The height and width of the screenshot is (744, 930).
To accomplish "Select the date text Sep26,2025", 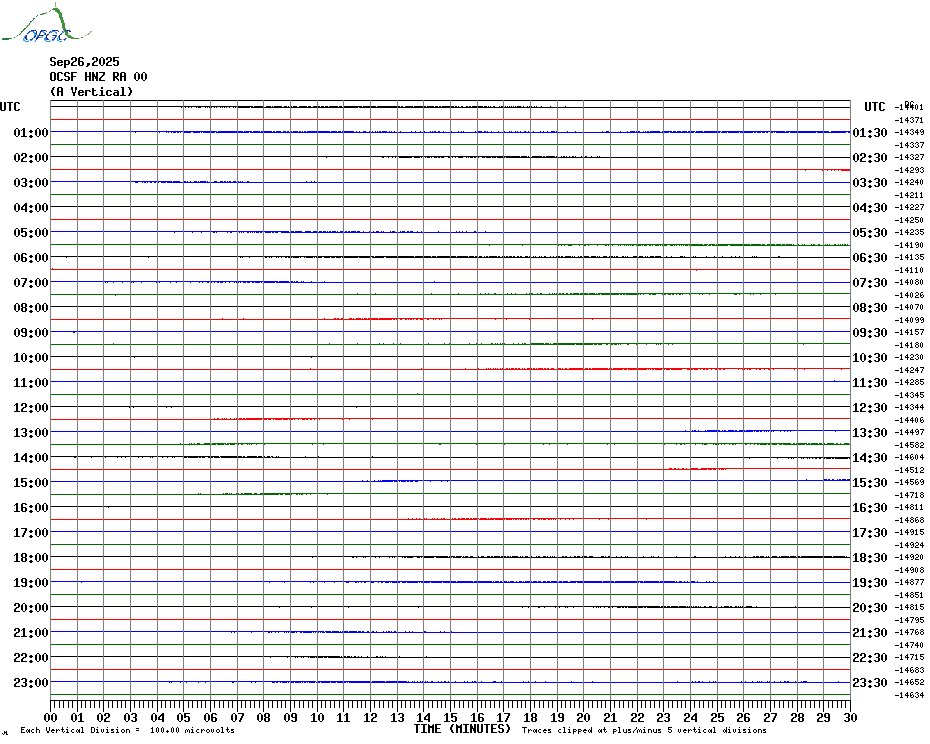I will 84,62.
